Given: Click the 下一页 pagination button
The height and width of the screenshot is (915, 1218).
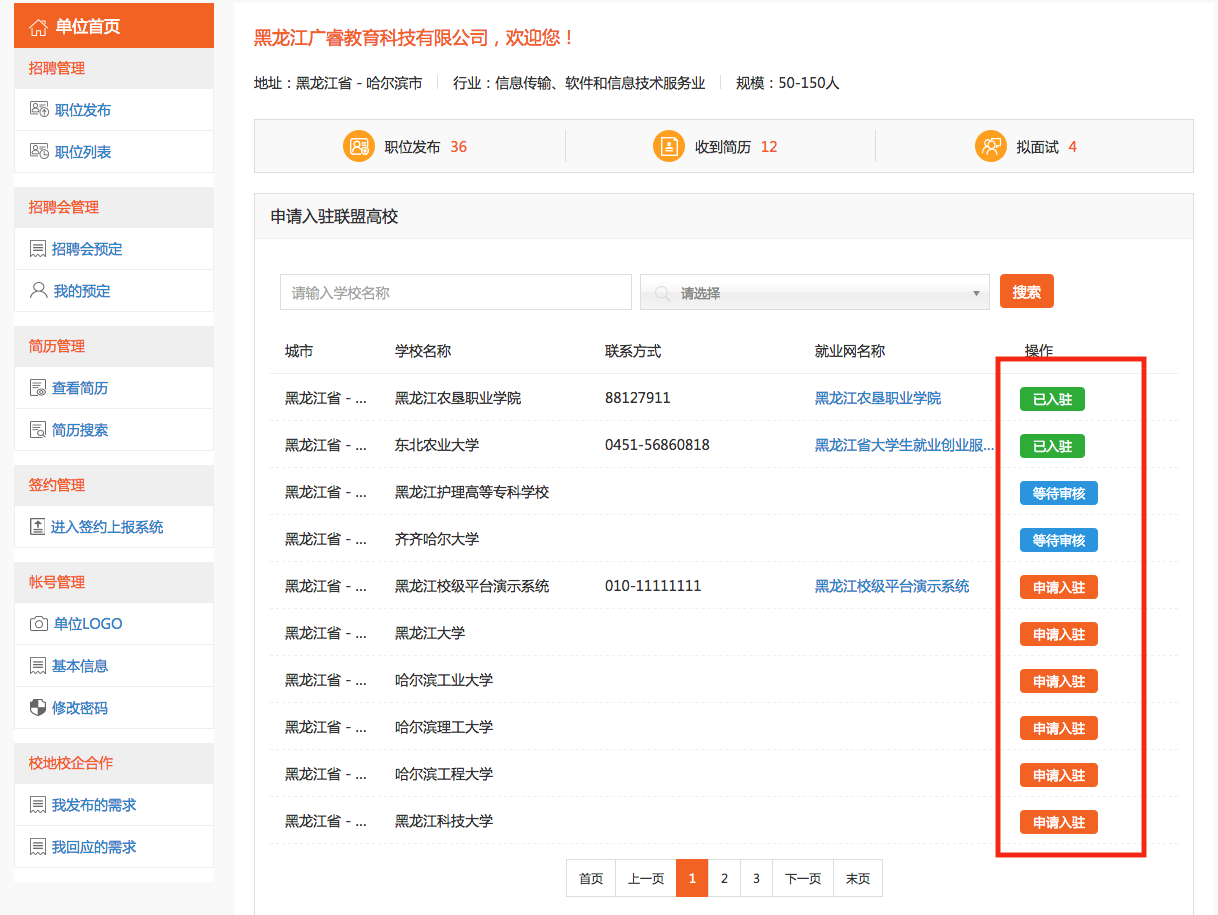Looking at the screenshot, I should (x=802, y=879).
